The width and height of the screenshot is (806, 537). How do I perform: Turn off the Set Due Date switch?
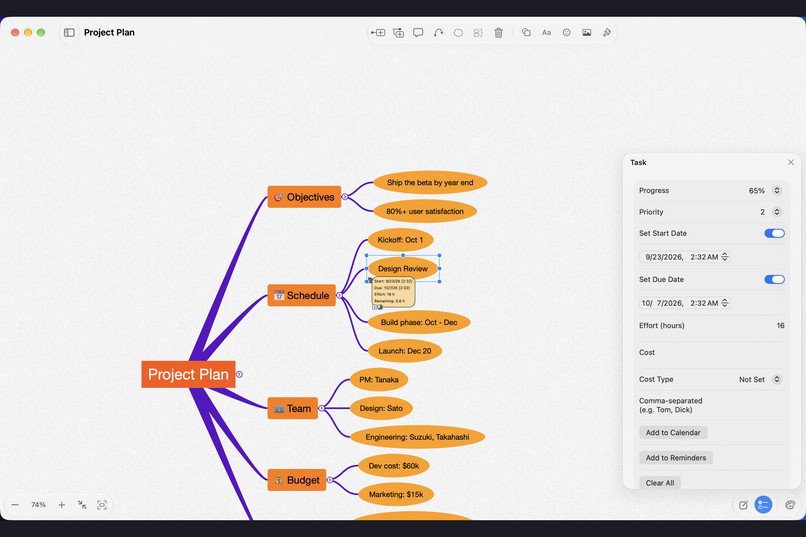point(774,280)
